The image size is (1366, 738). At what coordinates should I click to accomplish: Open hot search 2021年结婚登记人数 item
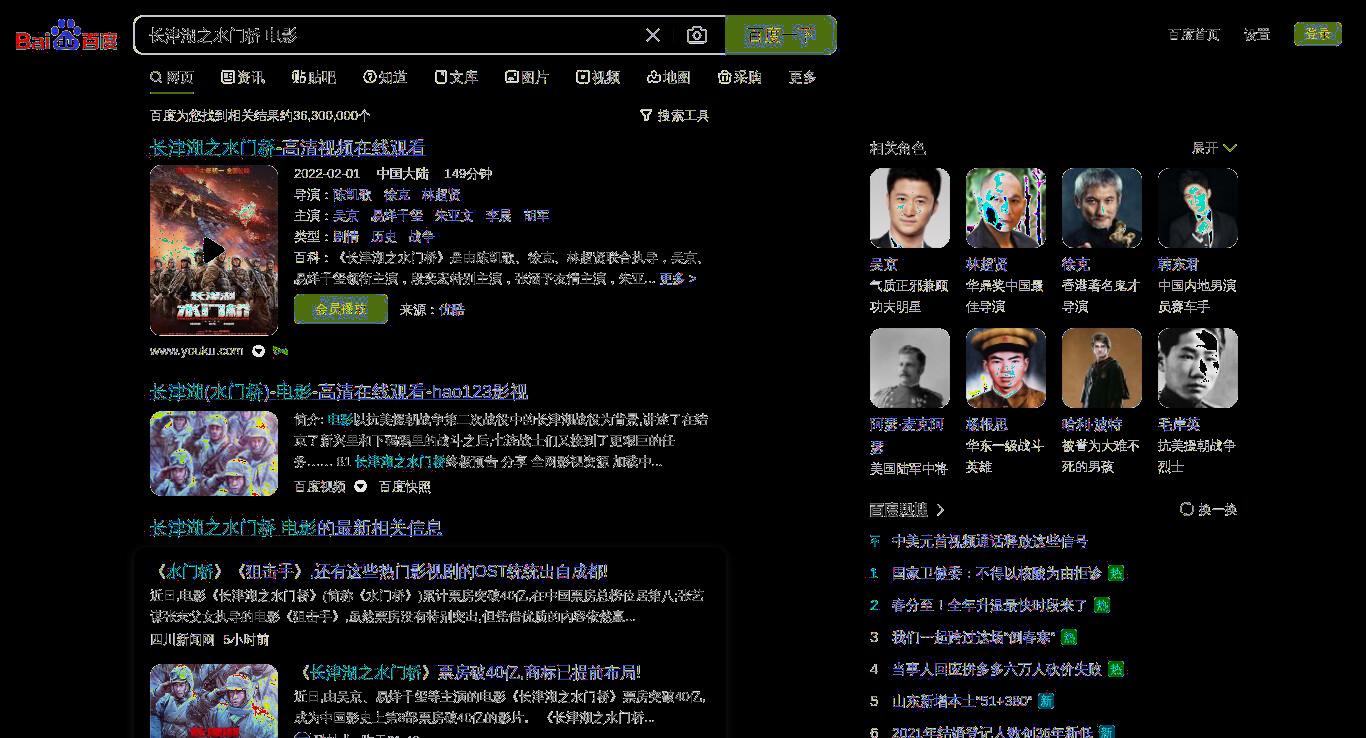[992, 732]
